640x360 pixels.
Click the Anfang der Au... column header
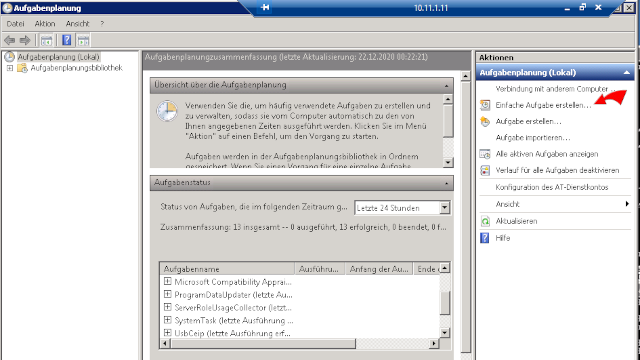click(379, 269)
